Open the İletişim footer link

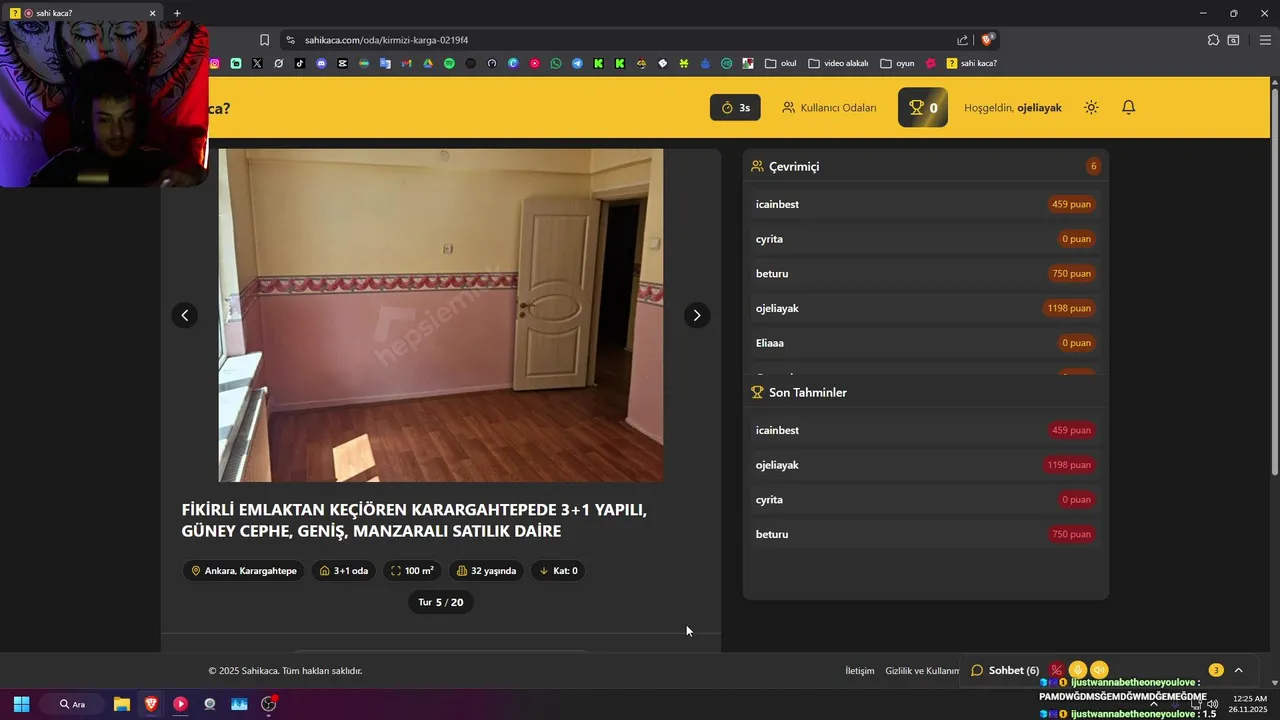click(x=859, y=671)
